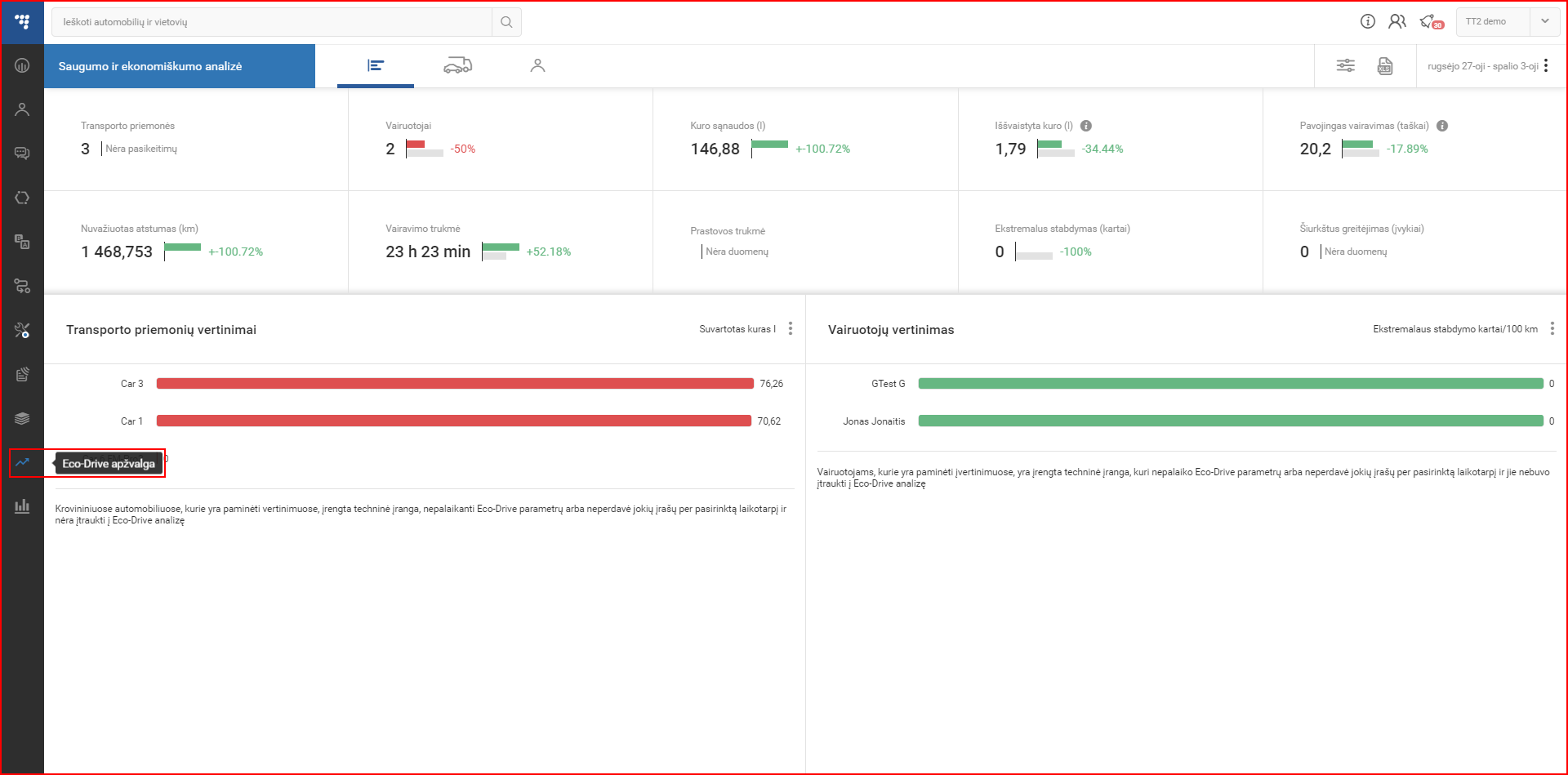
Task: Open the routes icon in sidebar
Action: (x=22, y=286)
